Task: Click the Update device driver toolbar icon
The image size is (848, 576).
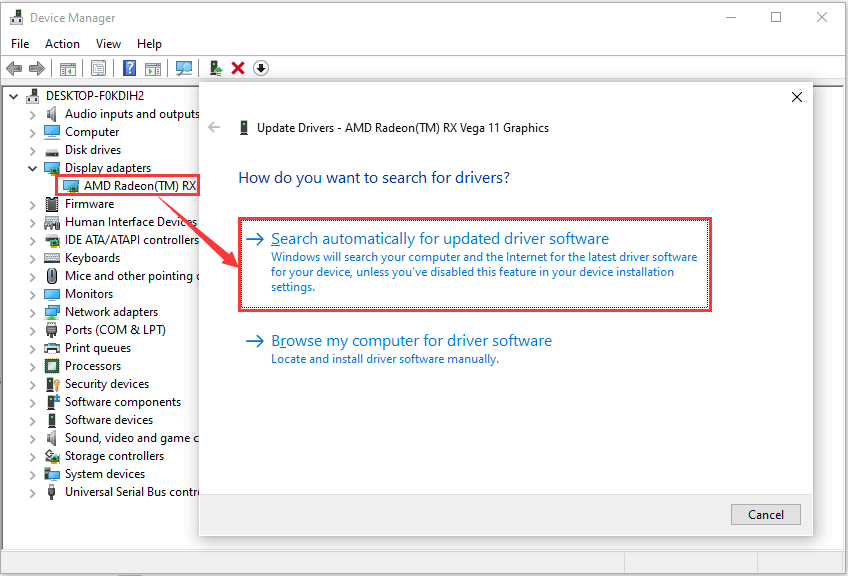Action: (216, 68)
